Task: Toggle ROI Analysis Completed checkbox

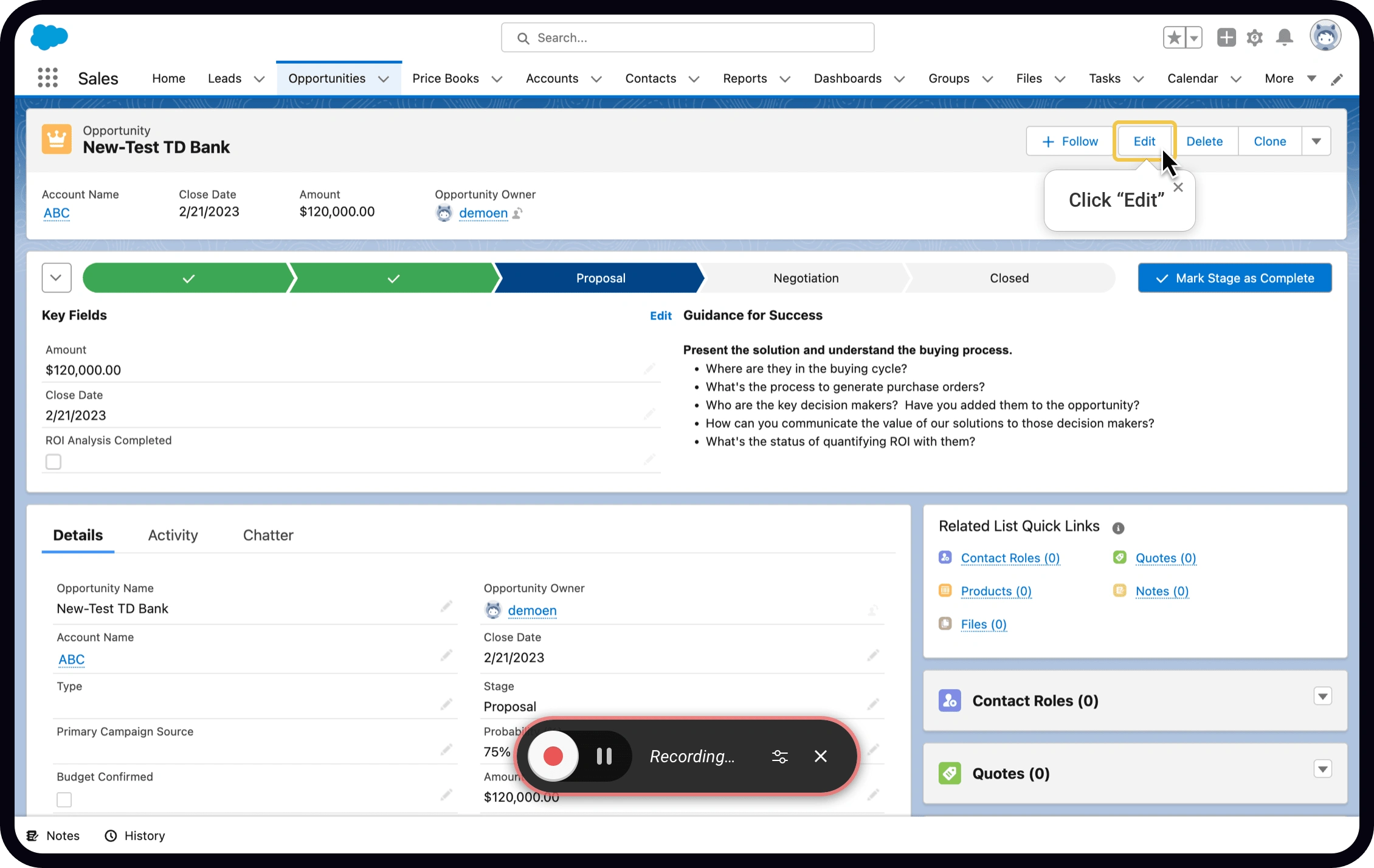Action: pyautogui.click(x=54, y=462)
